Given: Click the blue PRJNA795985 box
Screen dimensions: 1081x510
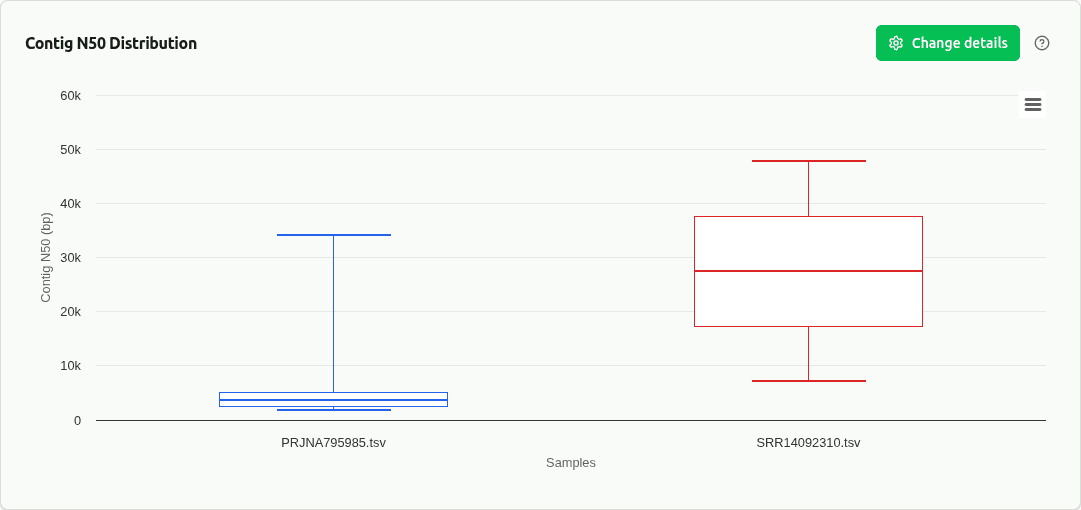Looking at the screenshot, I should click(x=333, y=396).
